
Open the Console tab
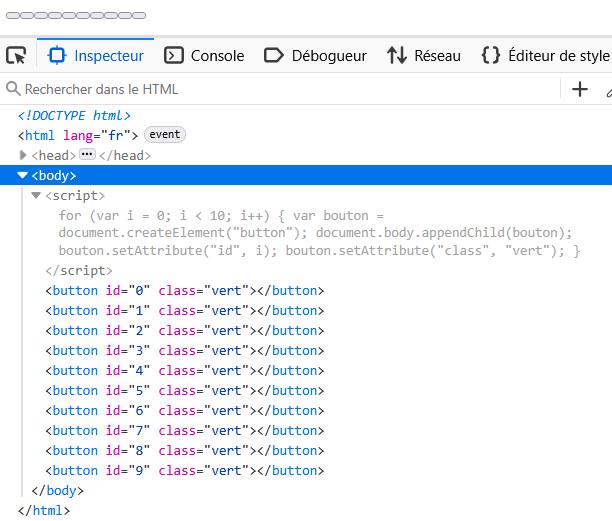click(204, 55)
